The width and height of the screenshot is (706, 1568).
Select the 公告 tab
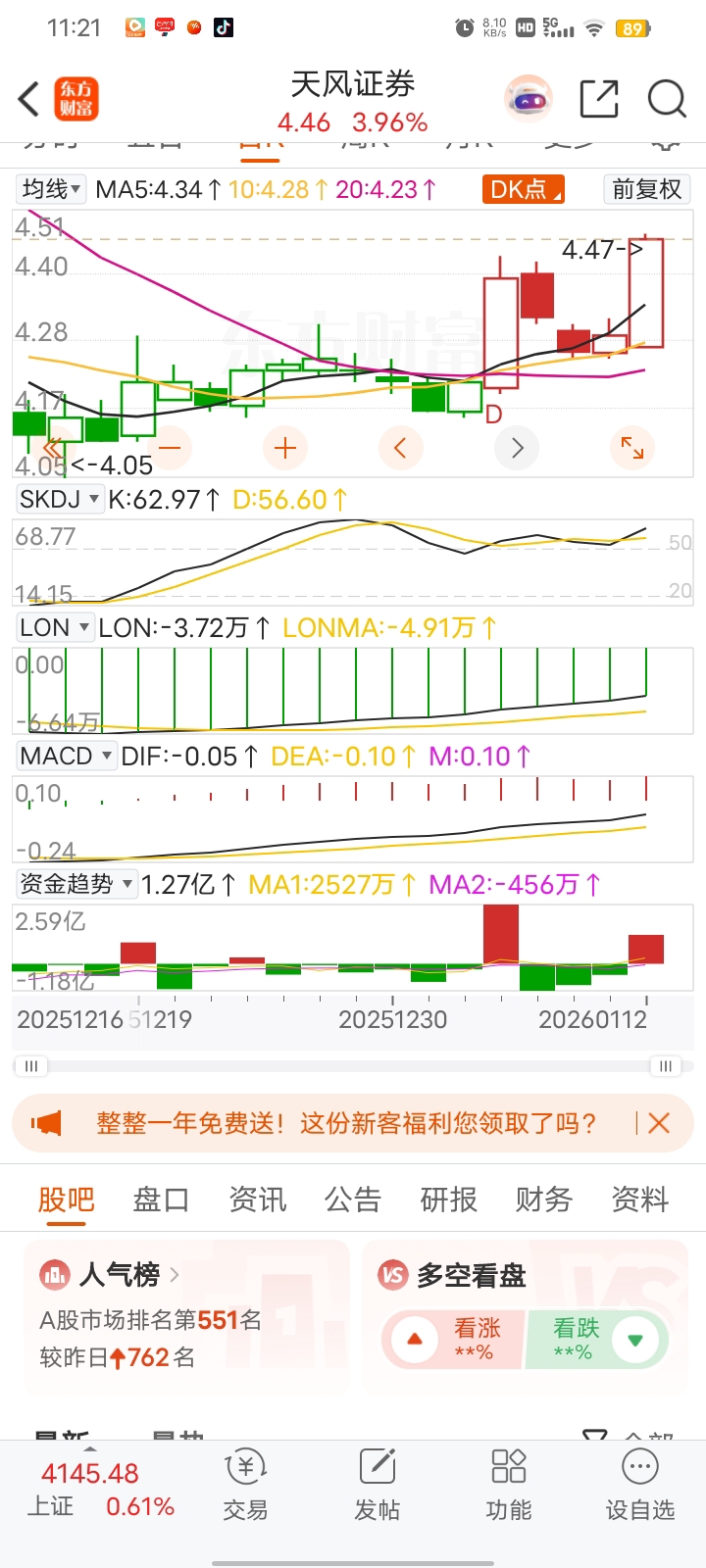(x=353, y=1200)
